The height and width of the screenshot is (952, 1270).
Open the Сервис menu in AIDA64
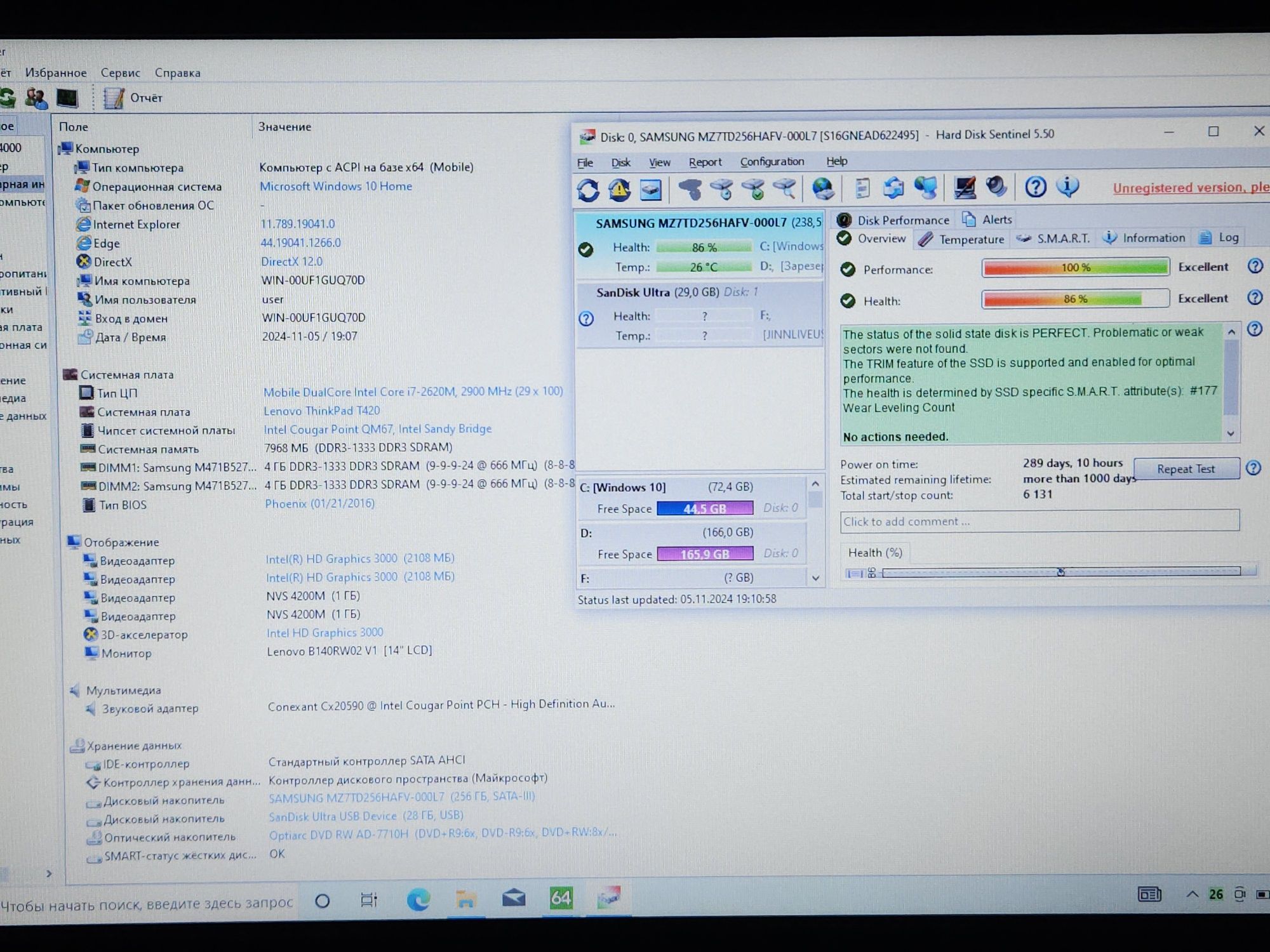coord(120,73)
